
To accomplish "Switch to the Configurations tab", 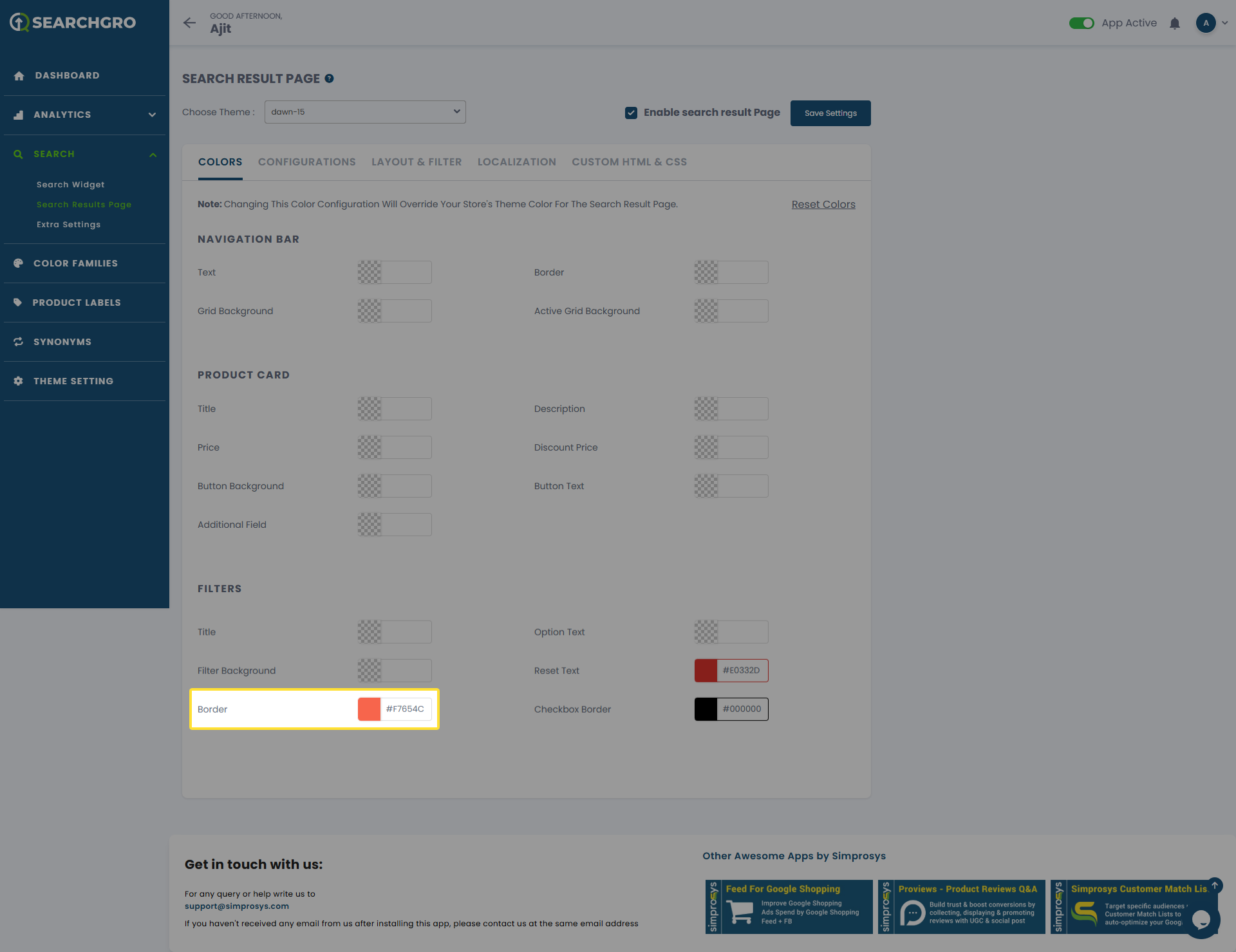I will [x=306, y=162].
